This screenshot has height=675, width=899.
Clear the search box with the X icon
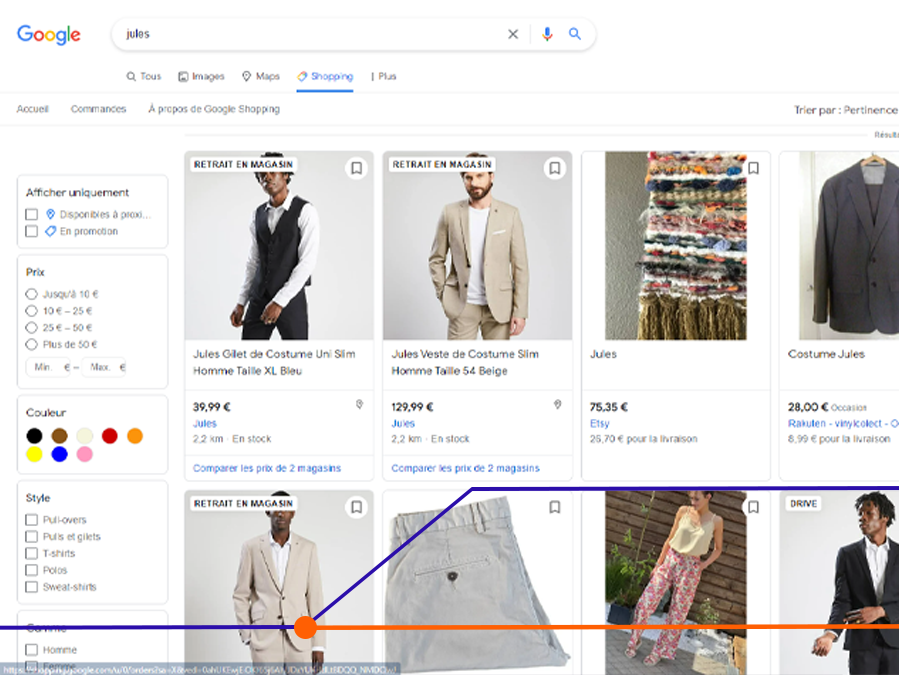coord(513,34)
